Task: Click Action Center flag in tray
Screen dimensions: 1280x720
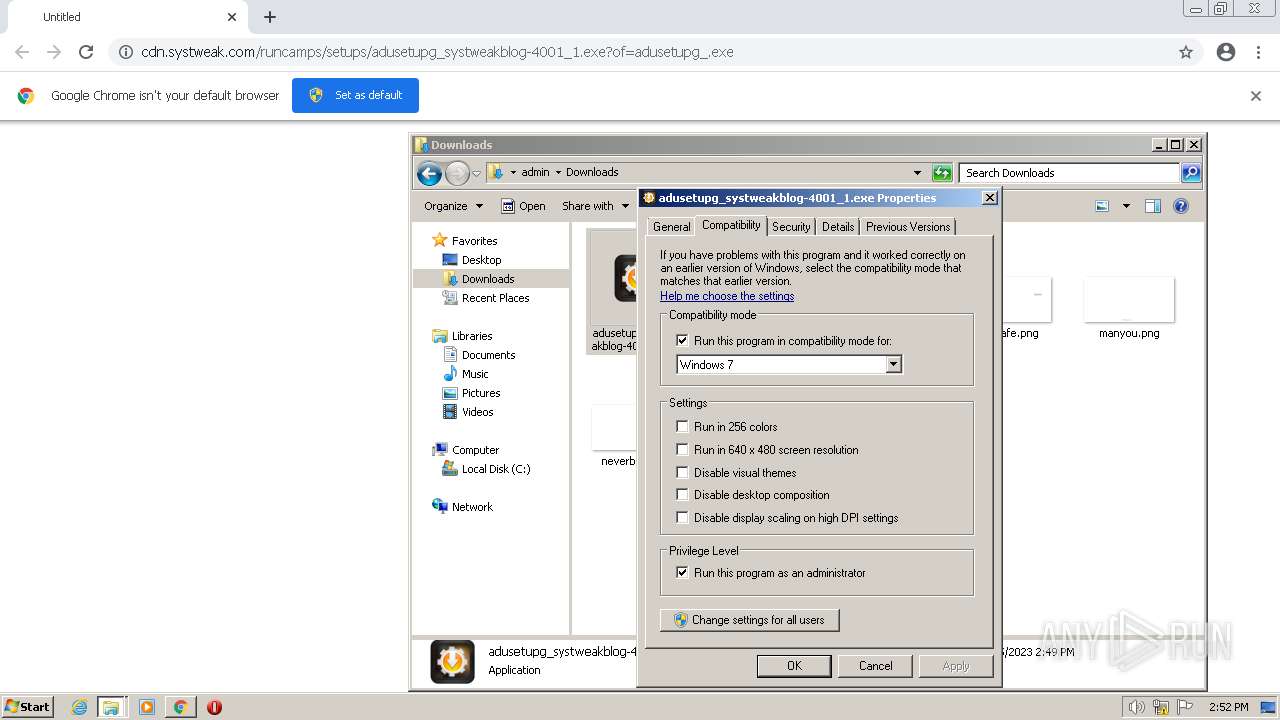Action: pos(1185,707)
